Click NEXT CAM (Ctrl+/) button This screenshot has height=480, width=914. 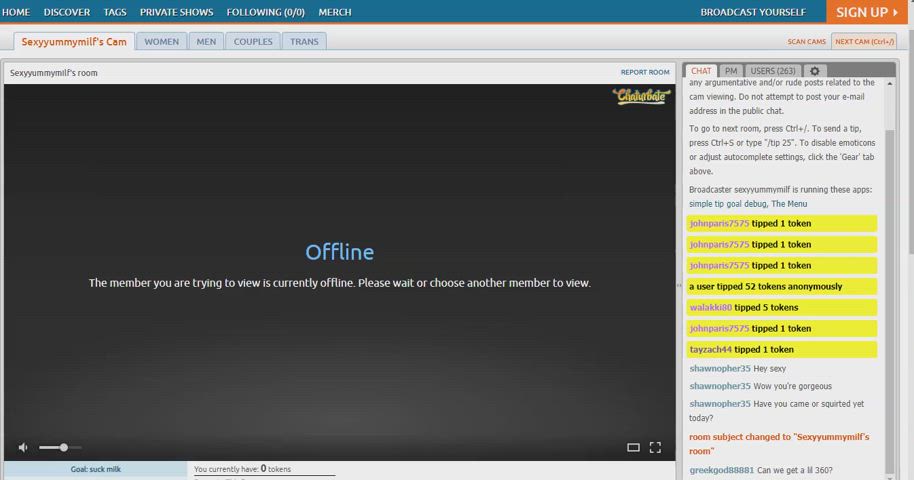point(864,41)
